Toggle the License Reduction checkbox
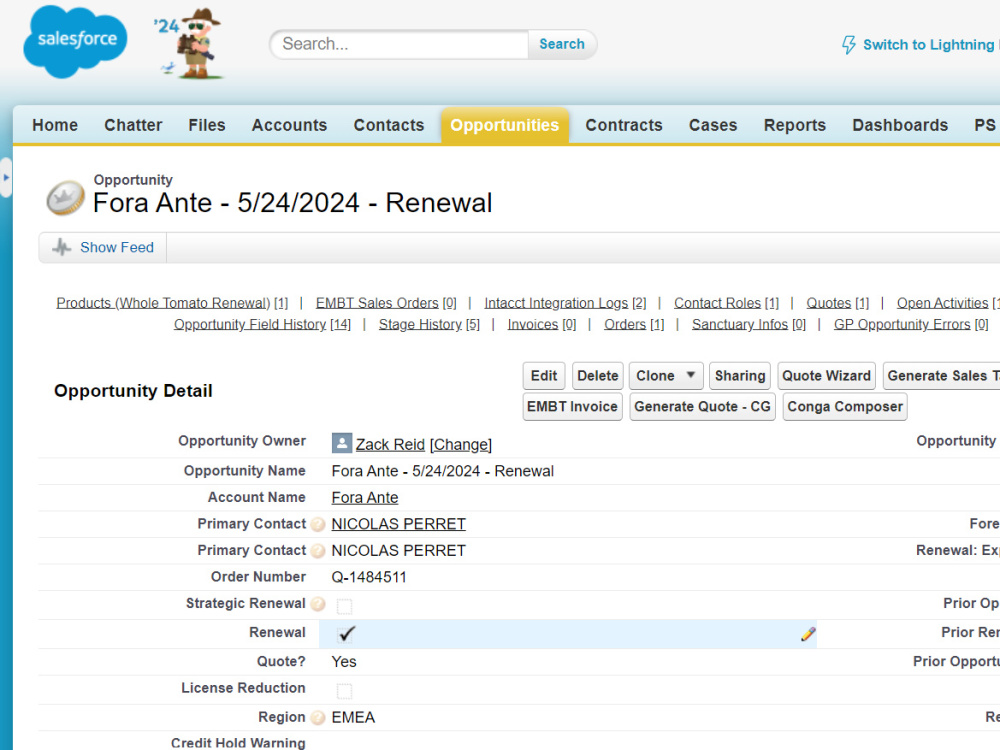This screenshot has width=1000, height=750. 344,690
